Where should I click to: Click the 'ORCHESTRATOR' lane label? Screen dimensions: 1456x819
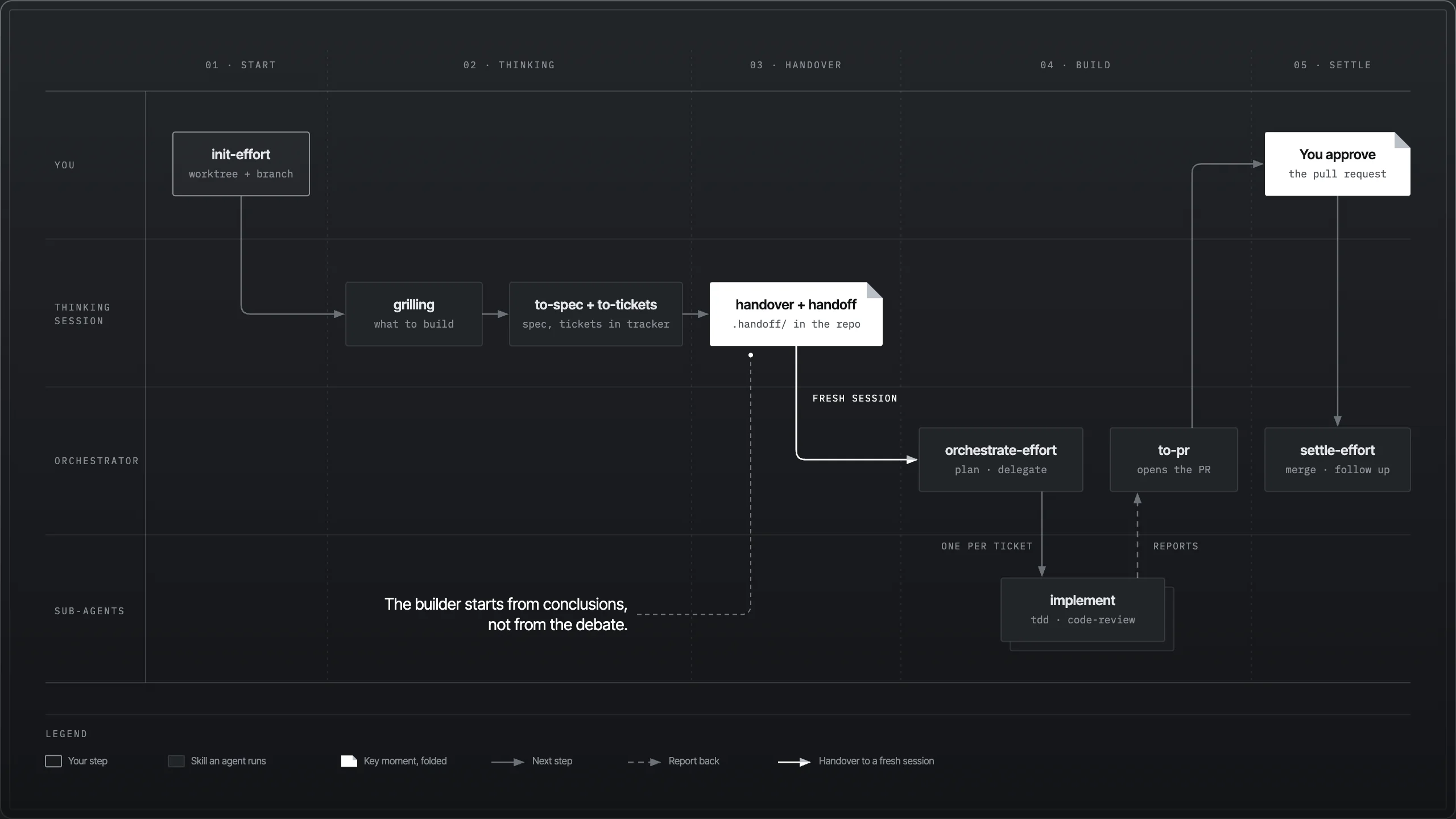pyautogui.click(x=97, y=461)
